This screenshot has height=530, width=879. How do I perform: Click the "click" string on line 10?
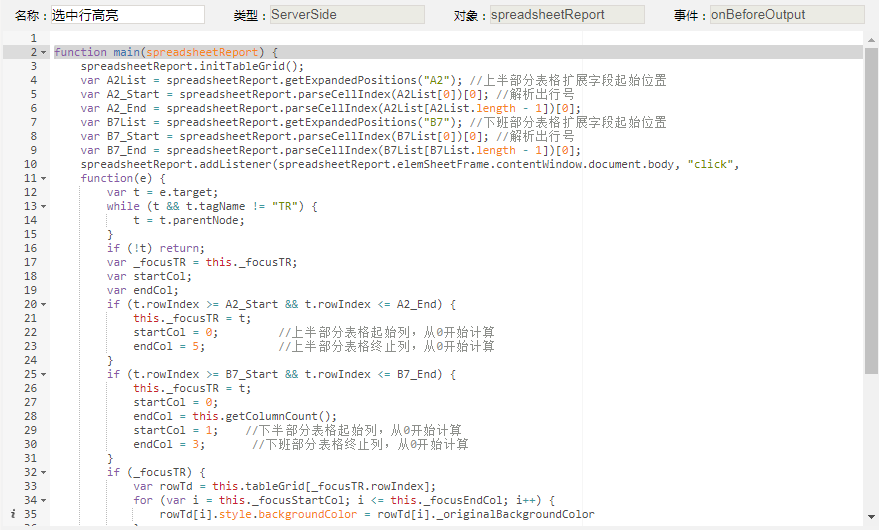click(x=710, y=164)
